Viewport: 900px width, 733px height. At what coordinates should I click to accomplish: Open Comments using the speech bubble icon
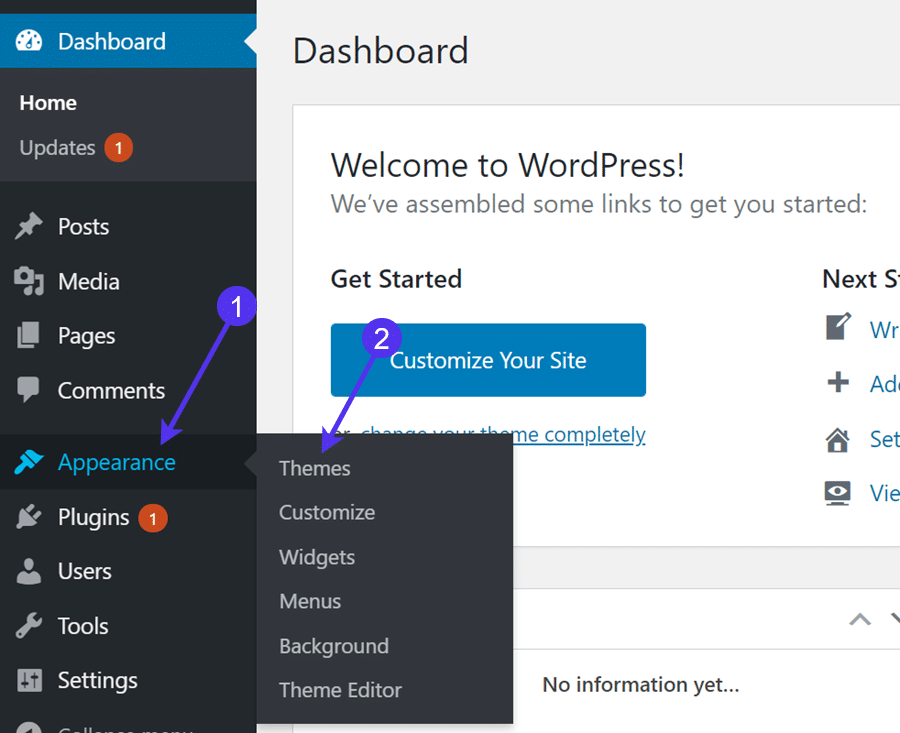tap(28, 390)
